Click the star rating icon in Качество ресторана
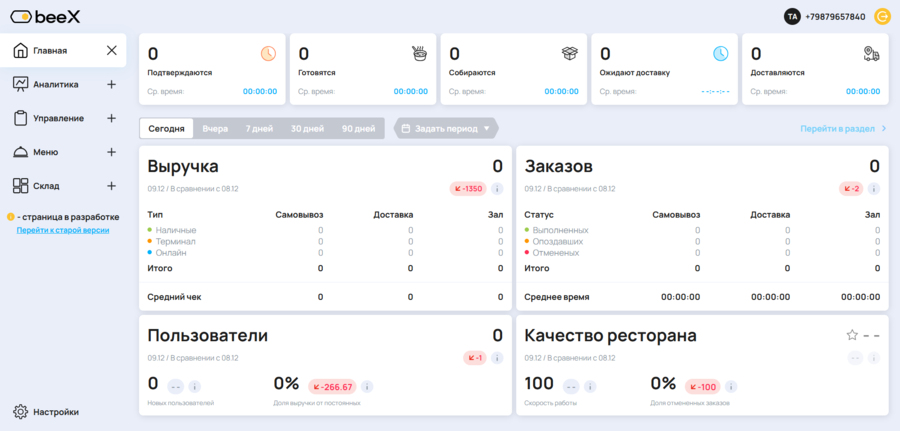 click(852, 335)
